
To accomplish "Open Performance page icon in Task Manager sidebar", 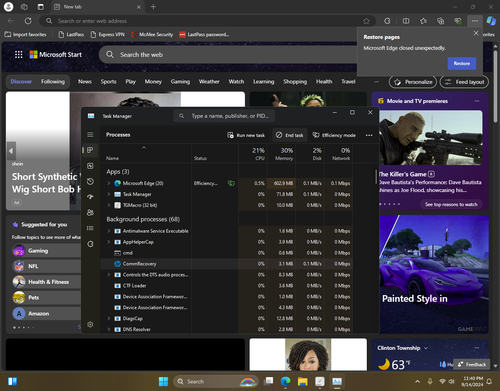I will 90,166.
